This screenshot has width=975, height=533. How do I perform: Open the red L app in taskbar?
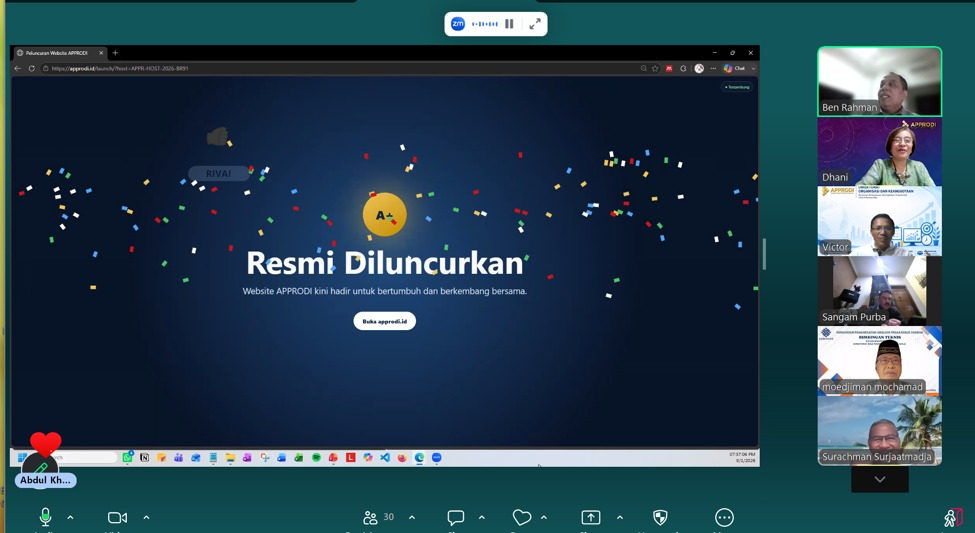[351, 458]
